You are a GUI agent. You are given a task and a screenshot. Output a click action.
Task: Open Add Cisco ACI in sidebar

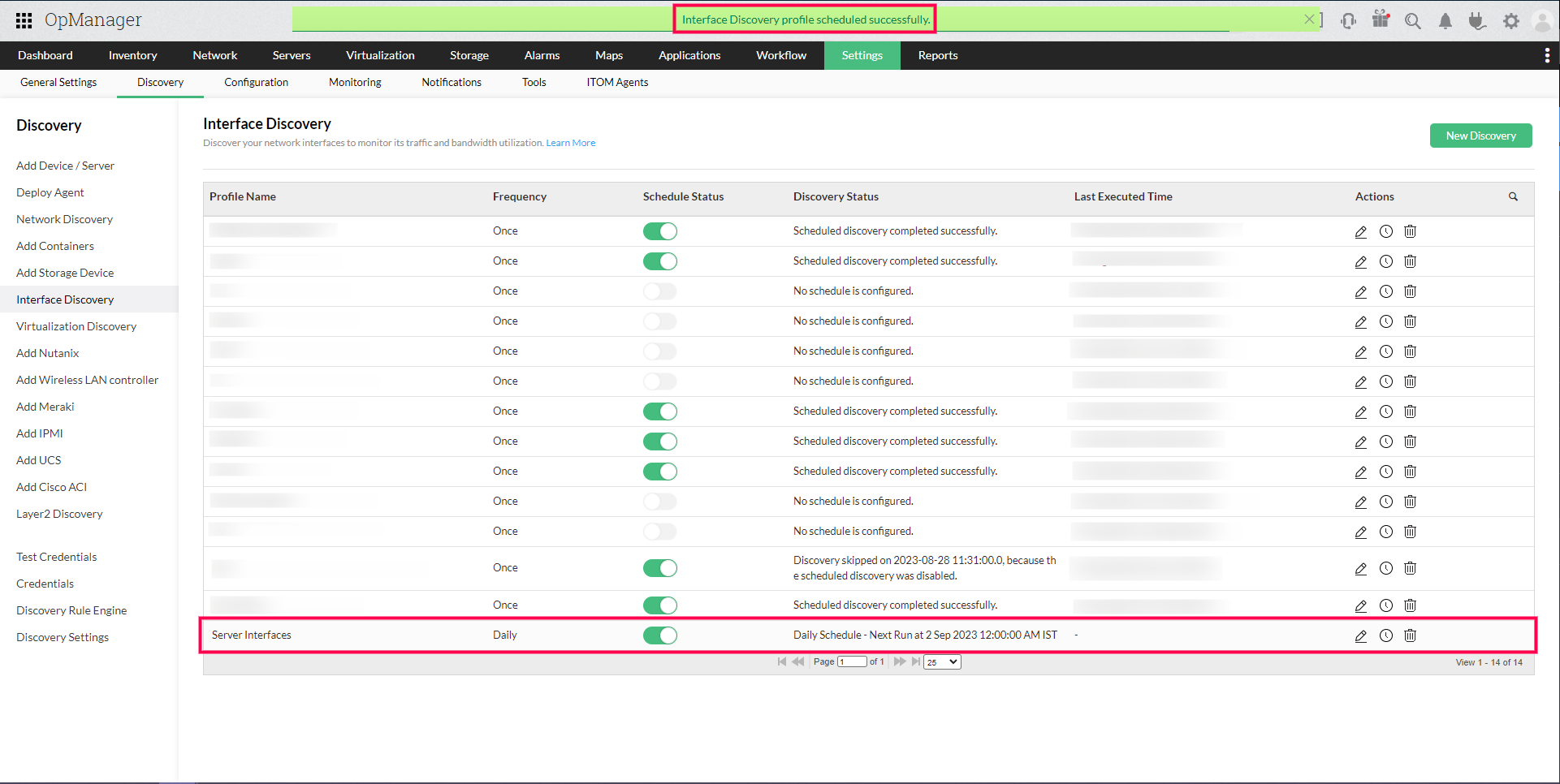pos(52,487)
